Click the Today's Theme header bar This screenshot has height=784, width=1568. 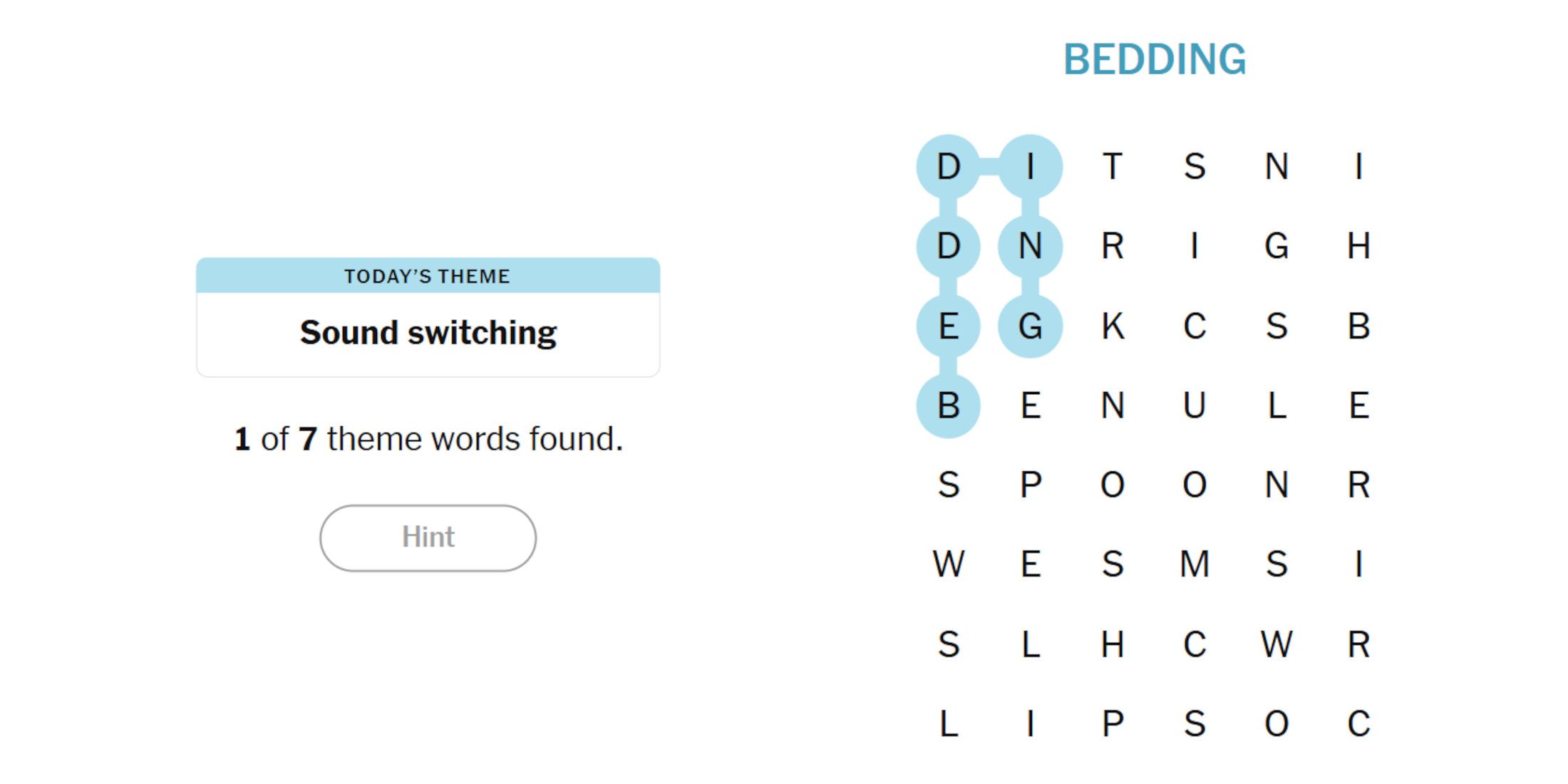pos(428,276)
